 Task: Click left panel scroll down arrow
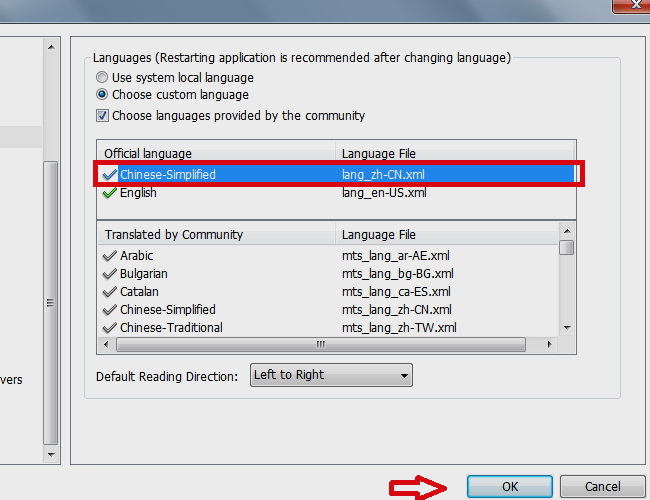point(51,455)
